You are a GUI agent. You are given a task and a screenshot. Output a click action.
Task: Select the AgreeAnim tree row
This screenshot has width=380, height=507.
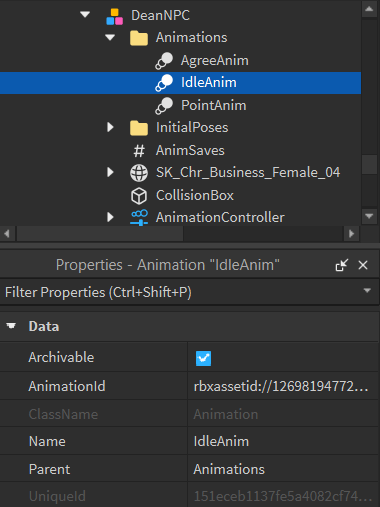(180, 61)
